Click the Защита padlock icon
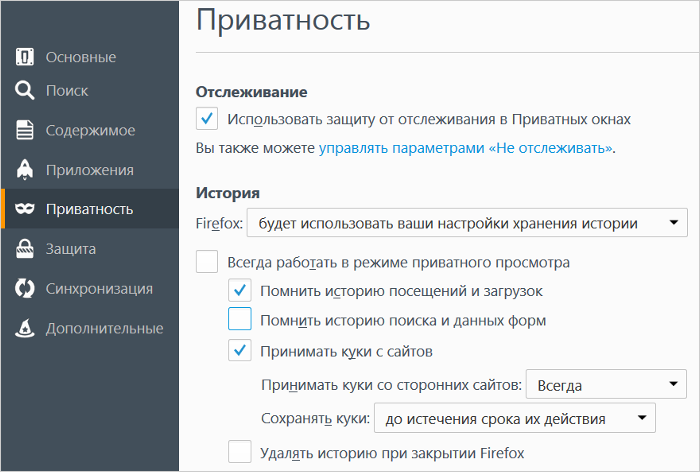This screenshot has width=700, height=472. pyautogui.click(x=25, y=248)
